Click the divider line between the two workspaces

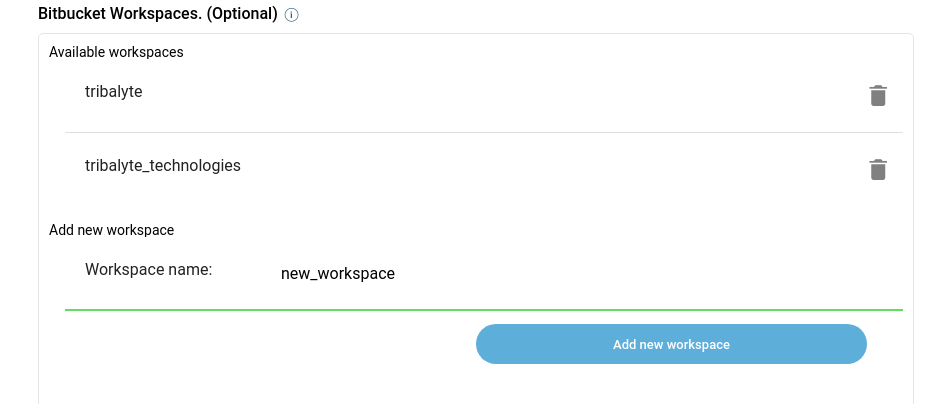click(484, 132)
